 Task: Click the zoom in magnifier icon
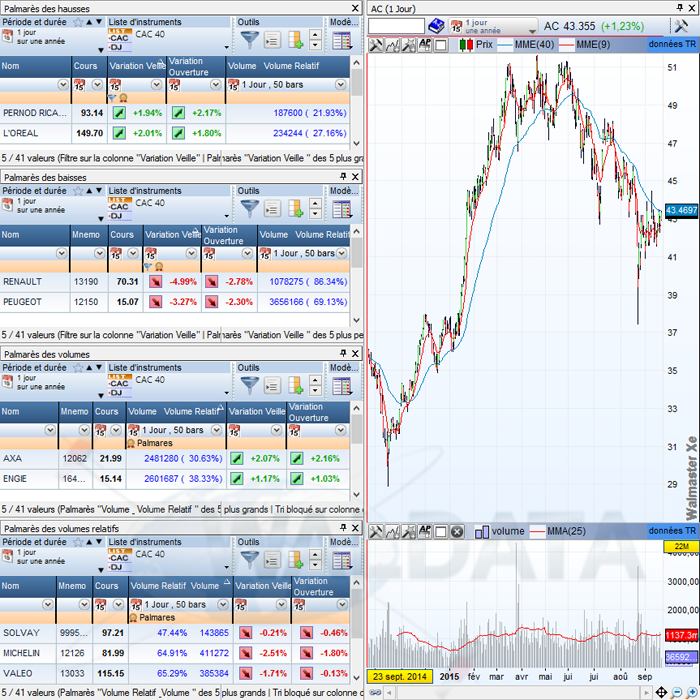point(692,692)
